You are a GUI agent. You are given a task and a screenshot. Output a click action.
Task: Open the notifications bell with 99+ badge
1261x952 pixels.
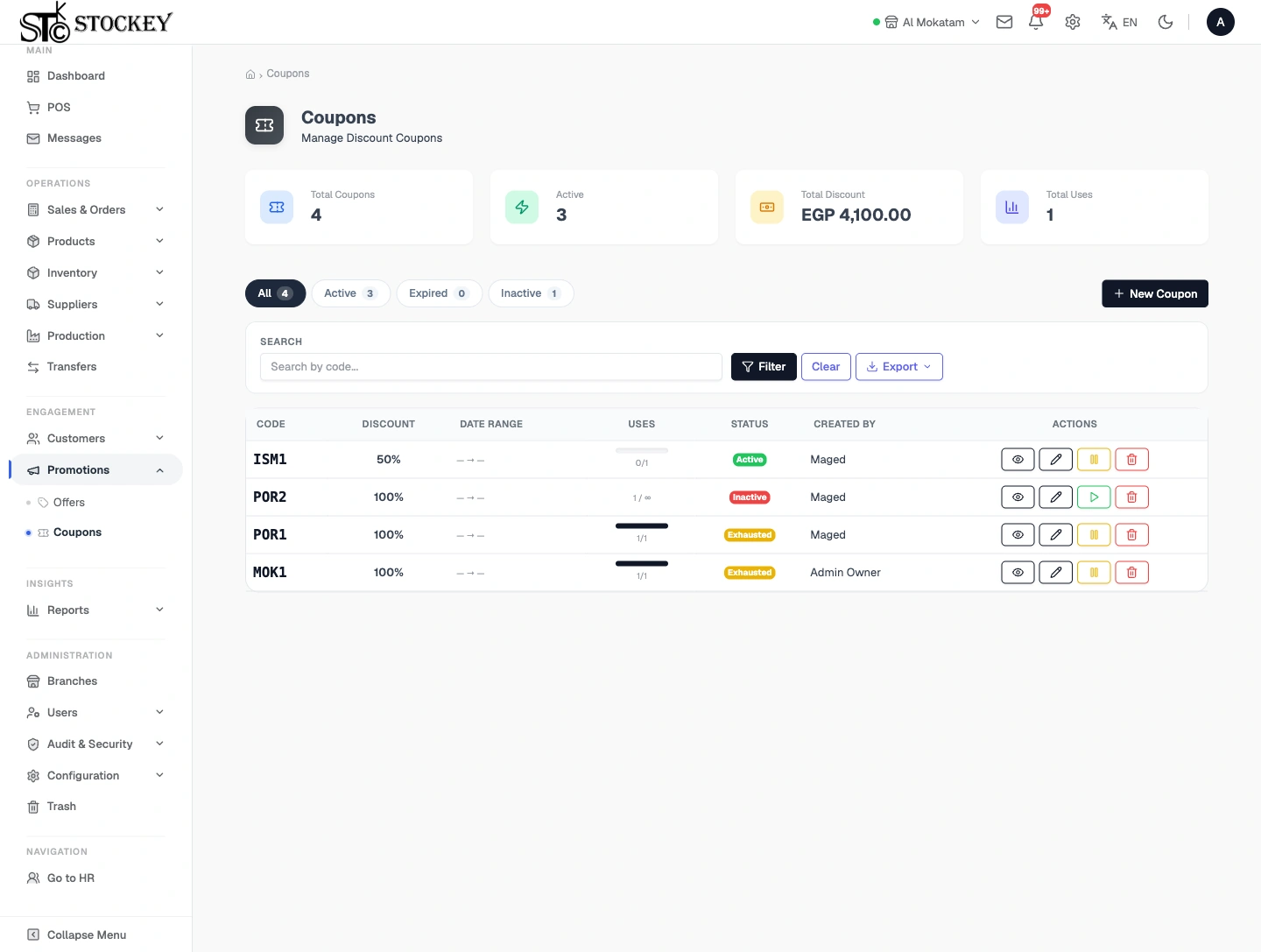[1036, 22]
